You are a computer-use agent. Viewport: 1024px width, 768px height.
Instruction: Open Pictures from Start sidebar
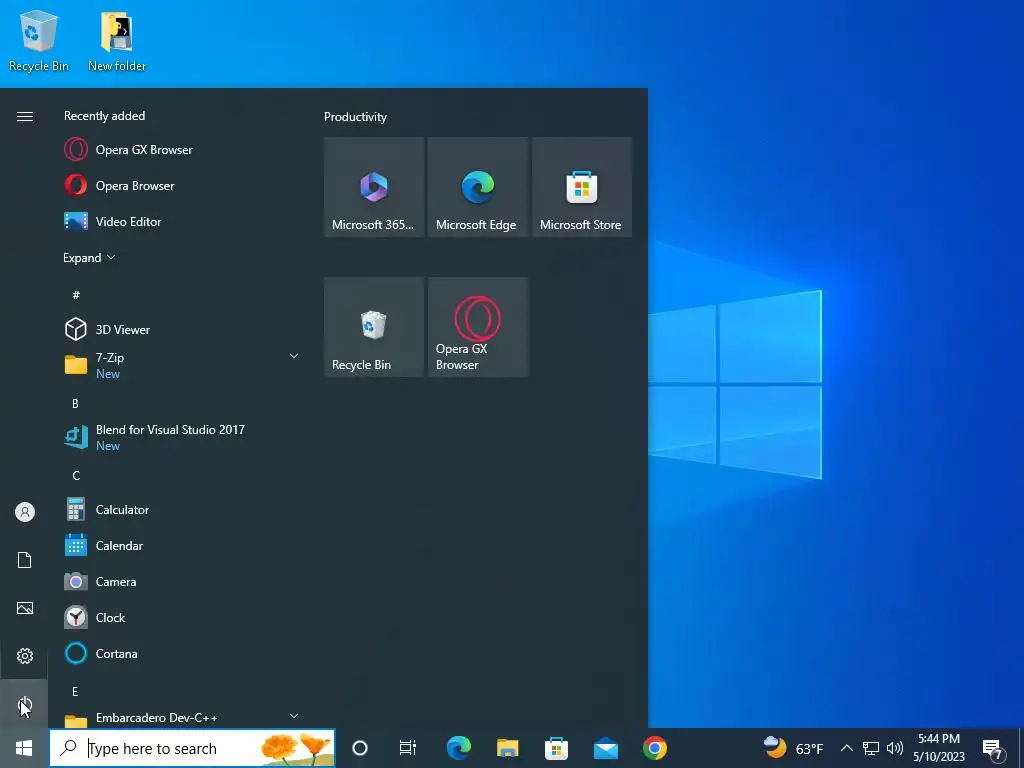pos(24,608)
